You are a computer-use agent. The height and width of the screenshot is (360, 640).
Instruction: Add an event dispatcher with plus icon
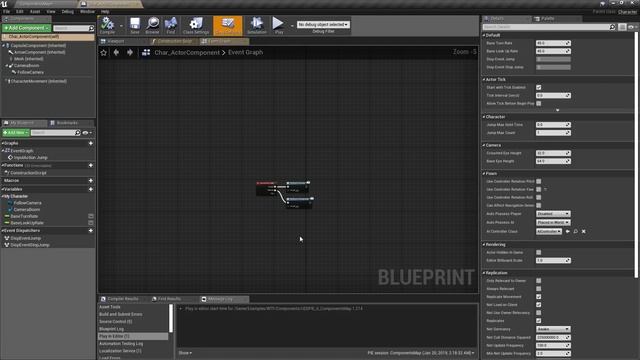(91, 231)
